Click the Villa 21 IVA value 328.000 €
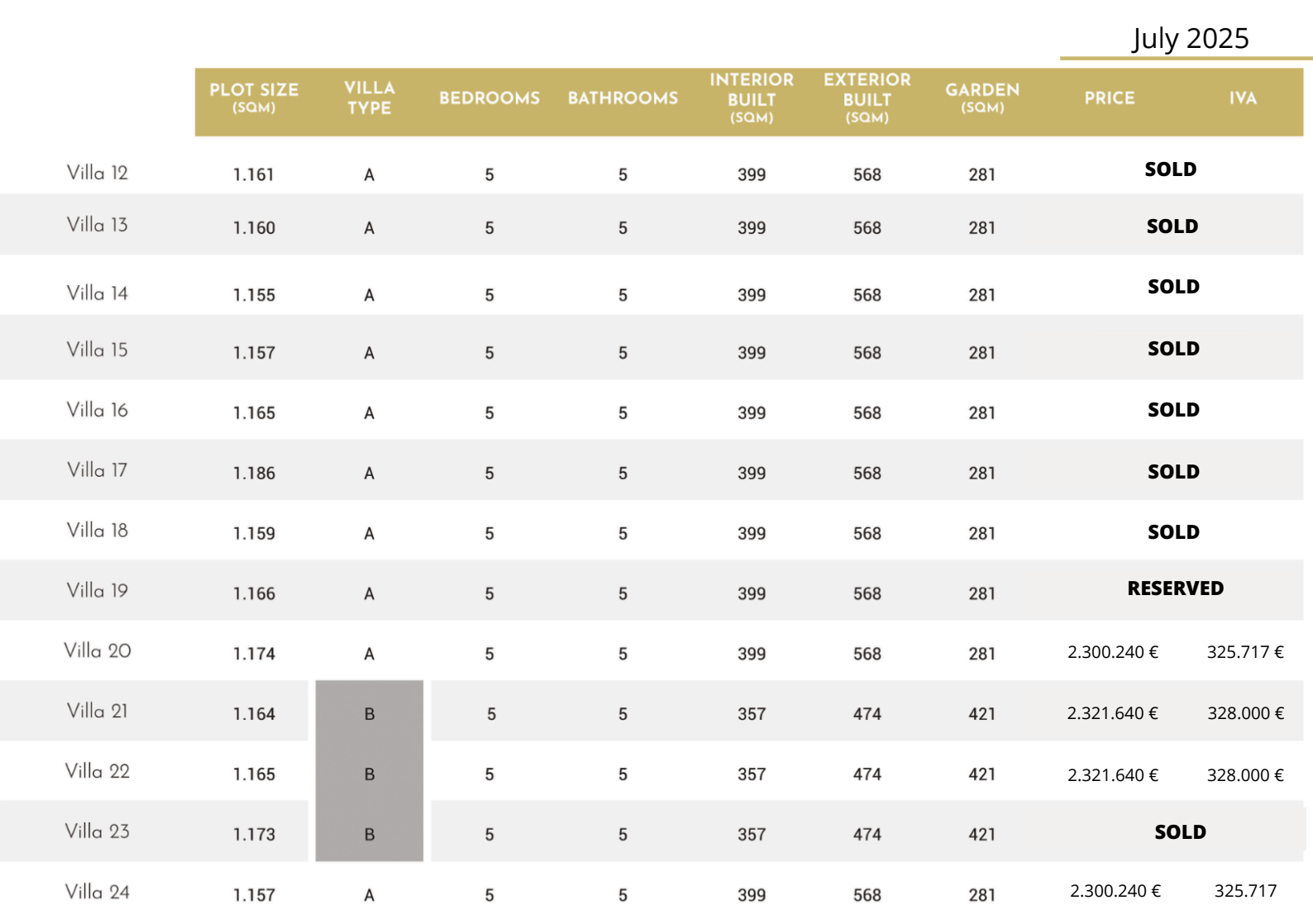This screenshot has width=1313, height=924. tap(1246, 713)
